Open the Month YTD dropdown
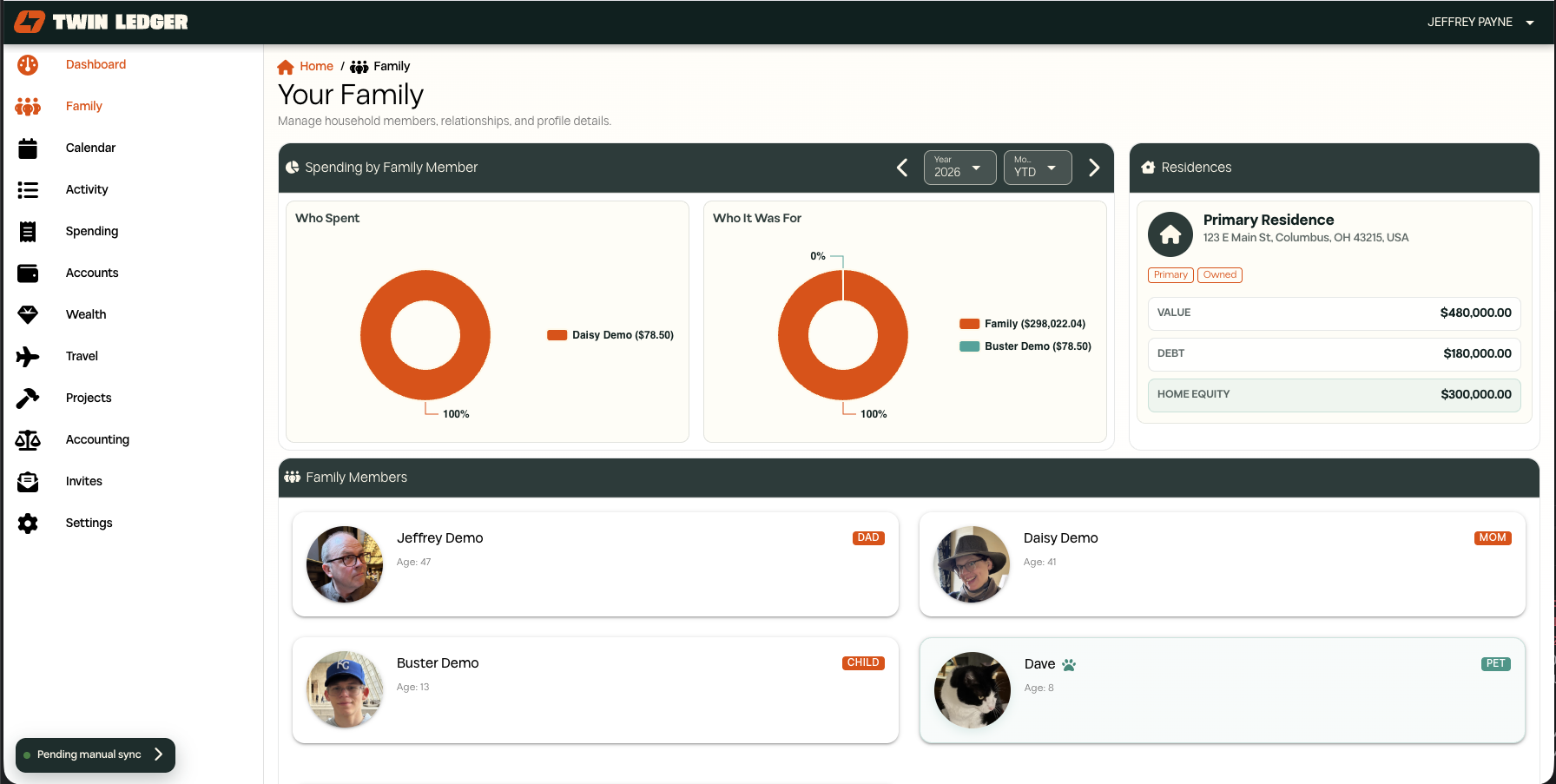 pyautogui.click(x=1038, y=168)
